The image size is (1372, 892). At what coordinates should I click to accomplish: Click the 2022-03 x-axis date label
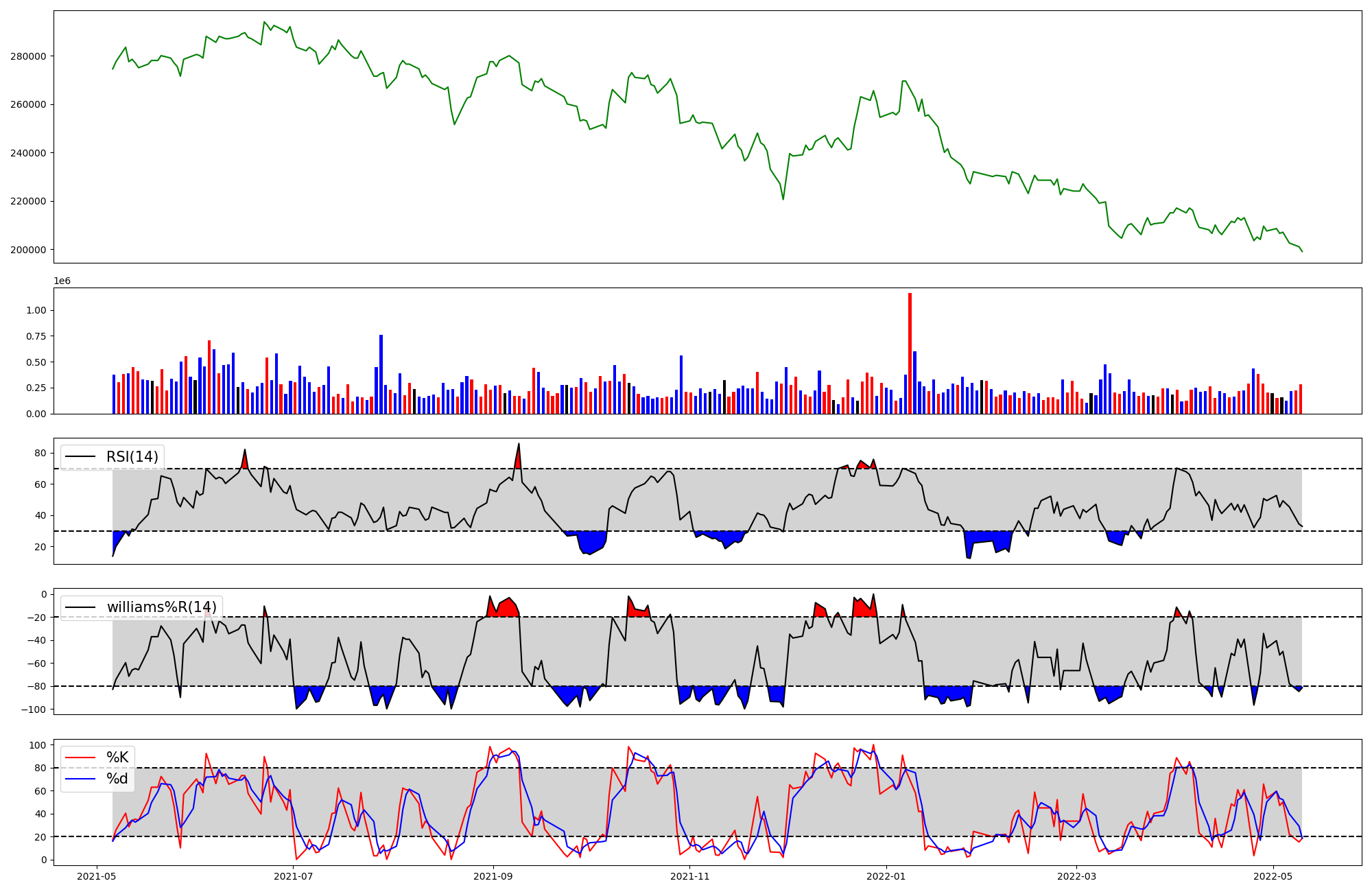click(x=1077, y=876)
